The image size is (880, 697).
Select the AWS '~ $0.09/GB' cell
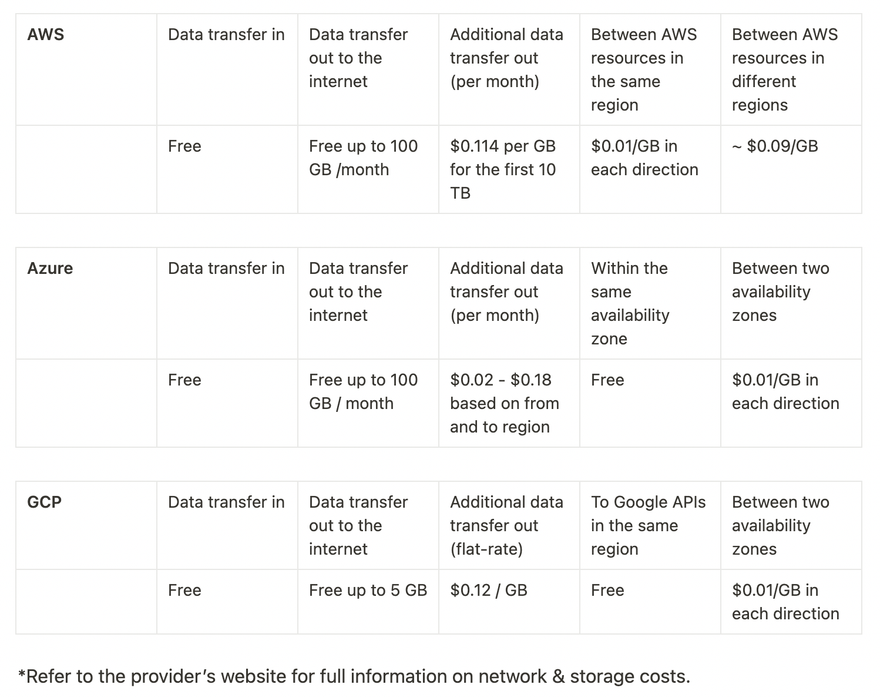click(x=791, y=169)
